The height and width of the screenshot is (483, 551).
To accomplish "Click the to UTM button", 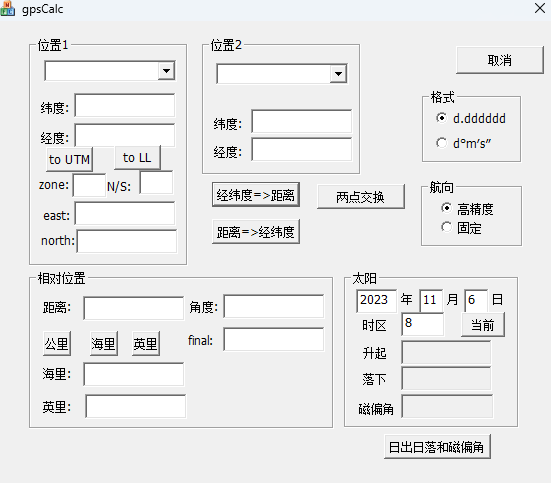I will (x=69, y=160).
